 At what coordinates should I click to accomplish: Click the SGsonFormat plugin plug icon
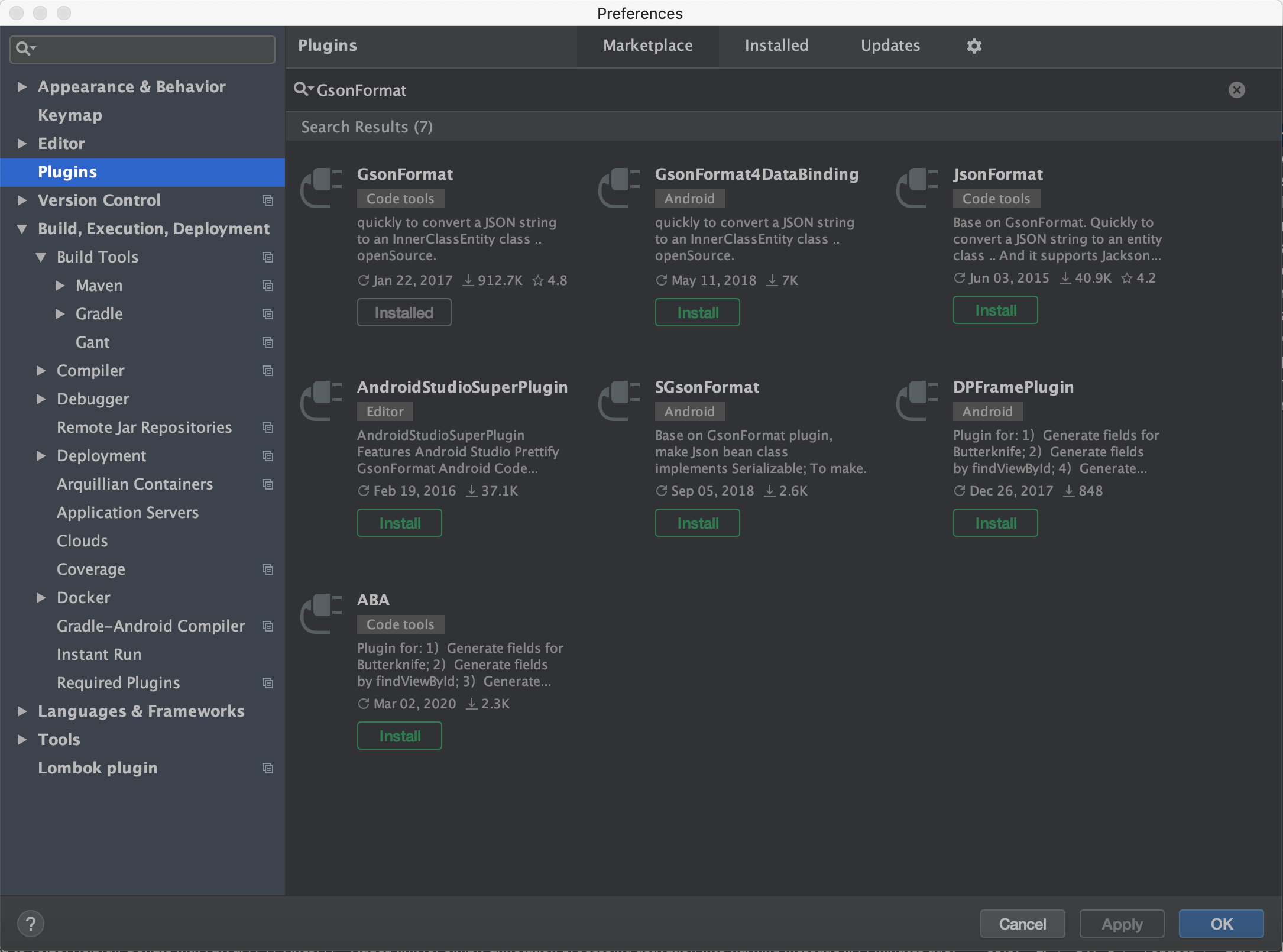tap(619, 400)
